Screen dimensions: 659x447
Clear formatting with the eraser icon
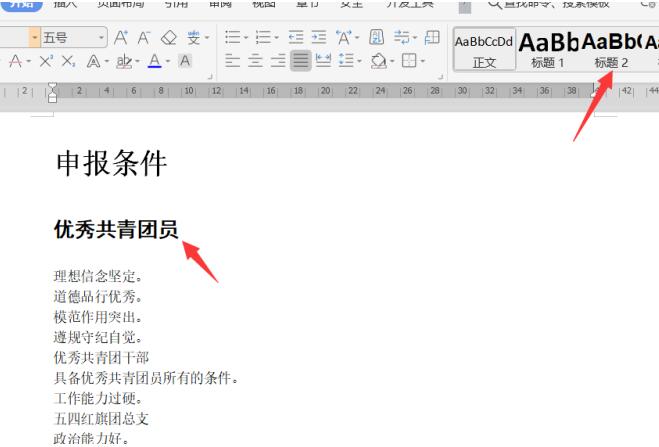click(169, 38)
